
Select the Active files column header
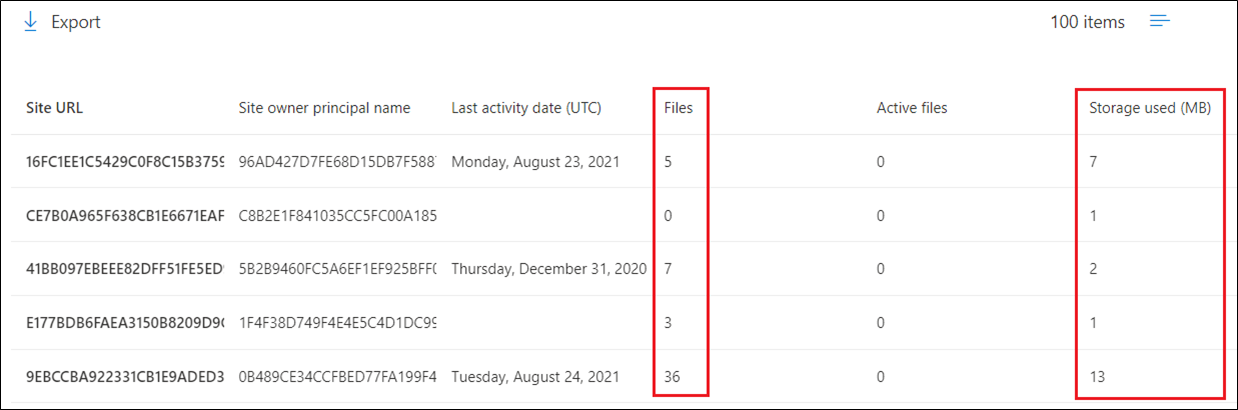coord(911,108)
